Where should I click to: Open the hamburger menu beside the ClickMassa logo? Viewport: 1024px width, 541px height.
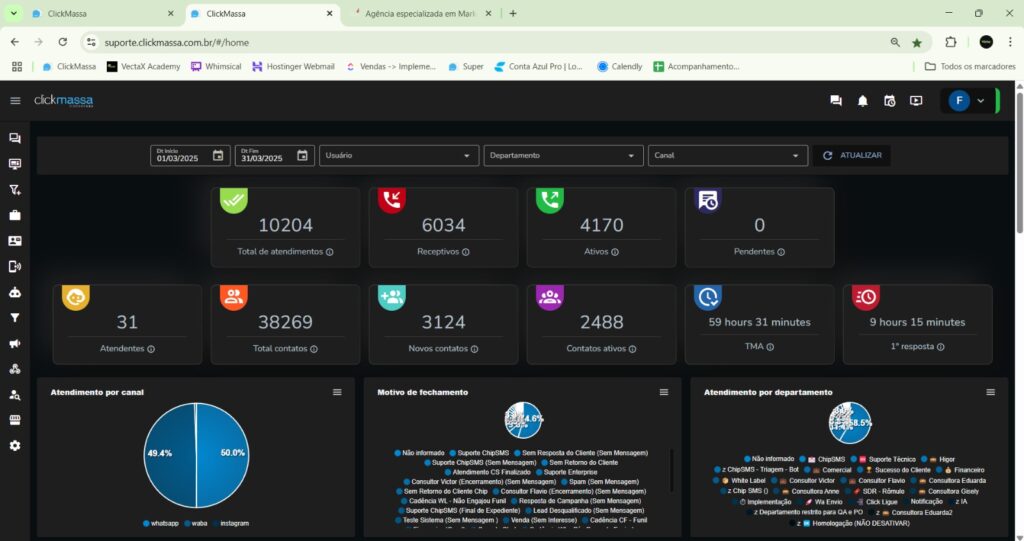[15, 100]
